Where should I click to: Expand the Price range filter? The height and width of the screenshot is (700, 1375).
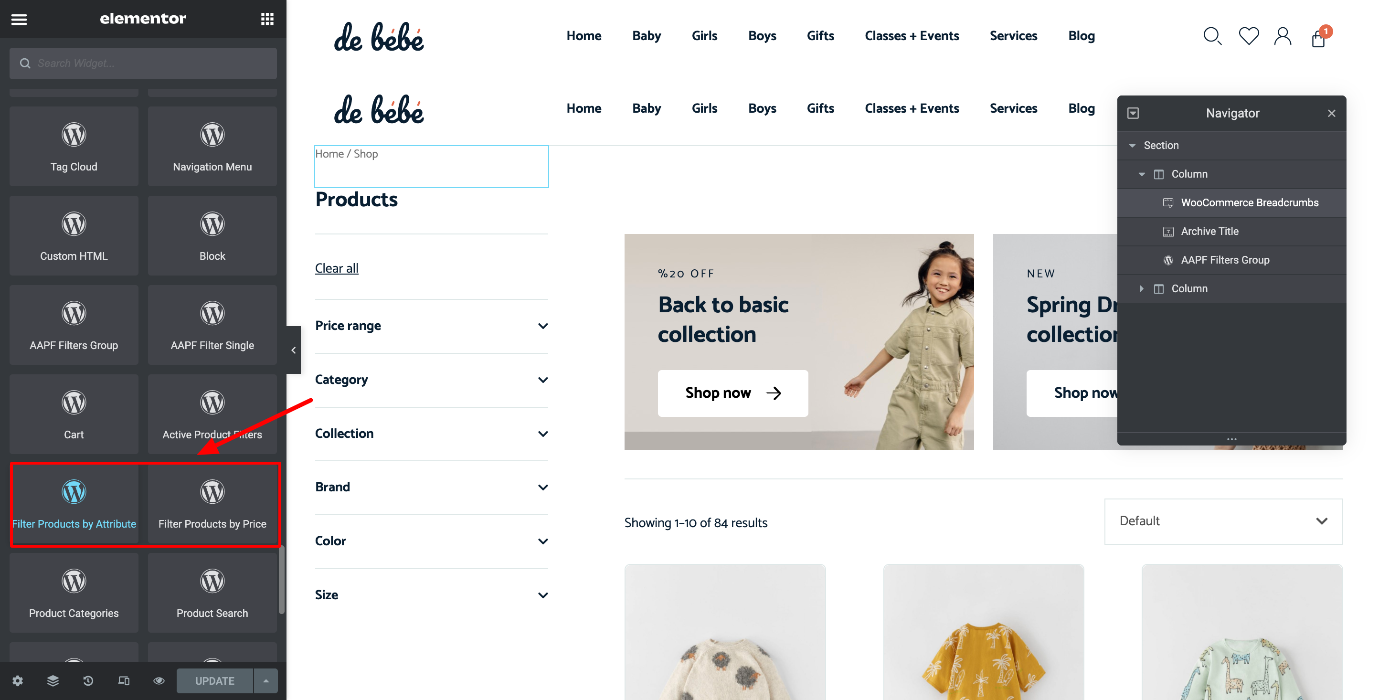[x=431, y=326]
